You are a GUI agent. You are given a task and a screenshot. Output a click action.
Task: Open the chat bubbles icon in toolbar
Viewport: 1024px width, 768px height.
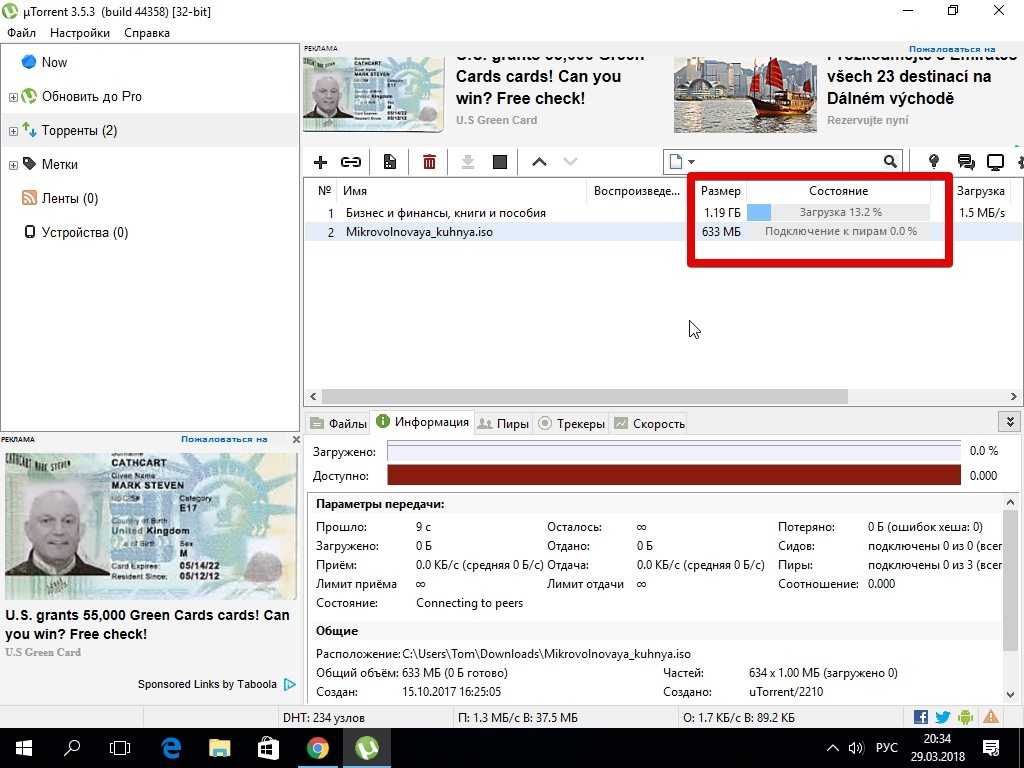(x=966, y=162)
